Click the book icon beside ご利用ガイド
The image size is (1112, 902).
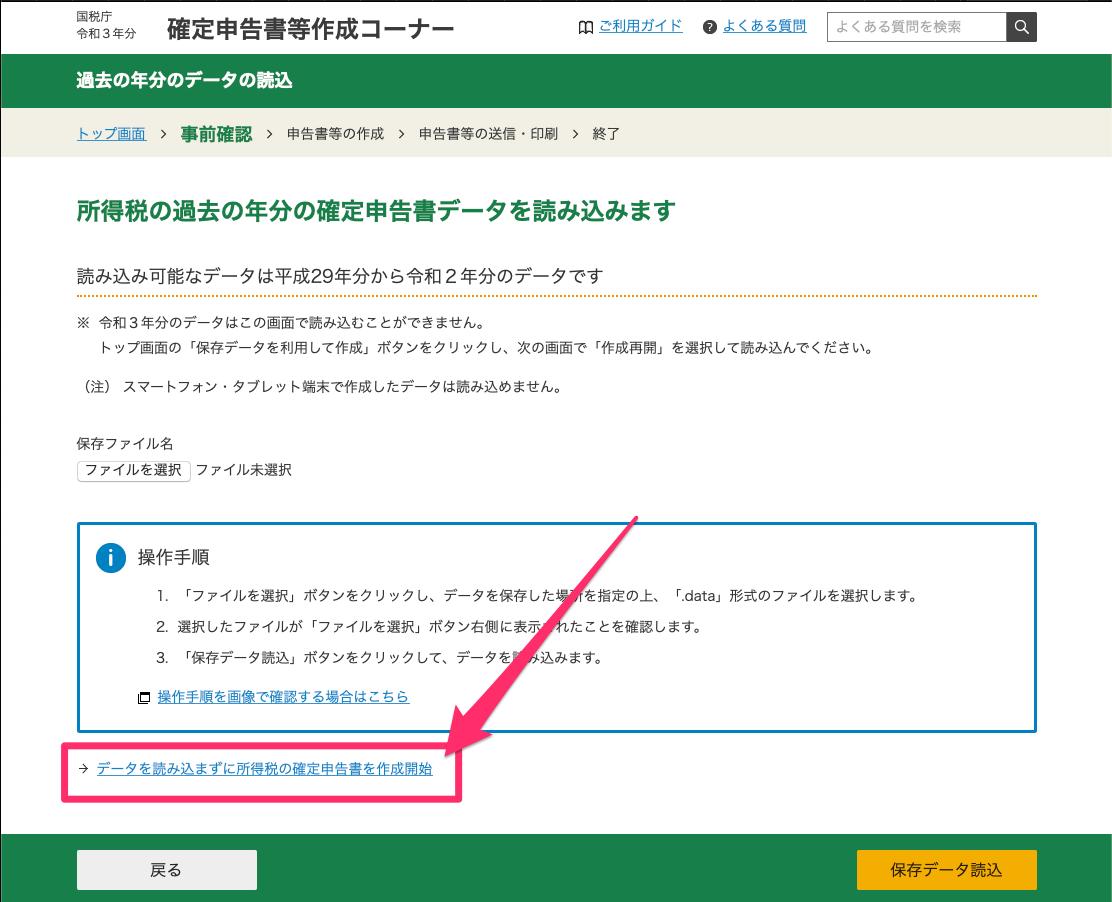tap(586, 28)
